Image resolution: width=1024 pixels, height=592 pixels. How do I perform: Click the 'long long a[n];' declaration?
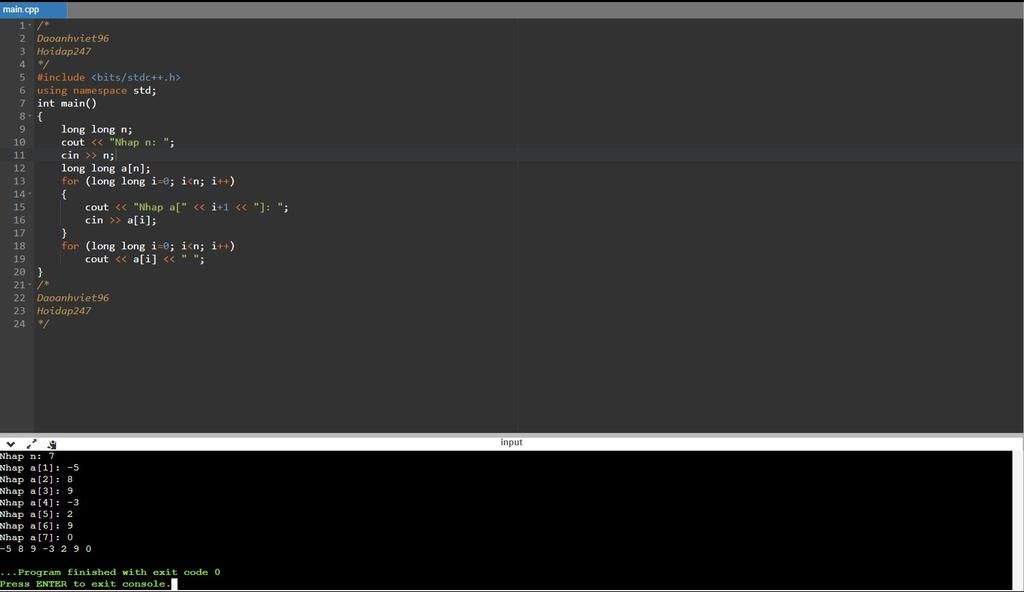pos(105,168)
